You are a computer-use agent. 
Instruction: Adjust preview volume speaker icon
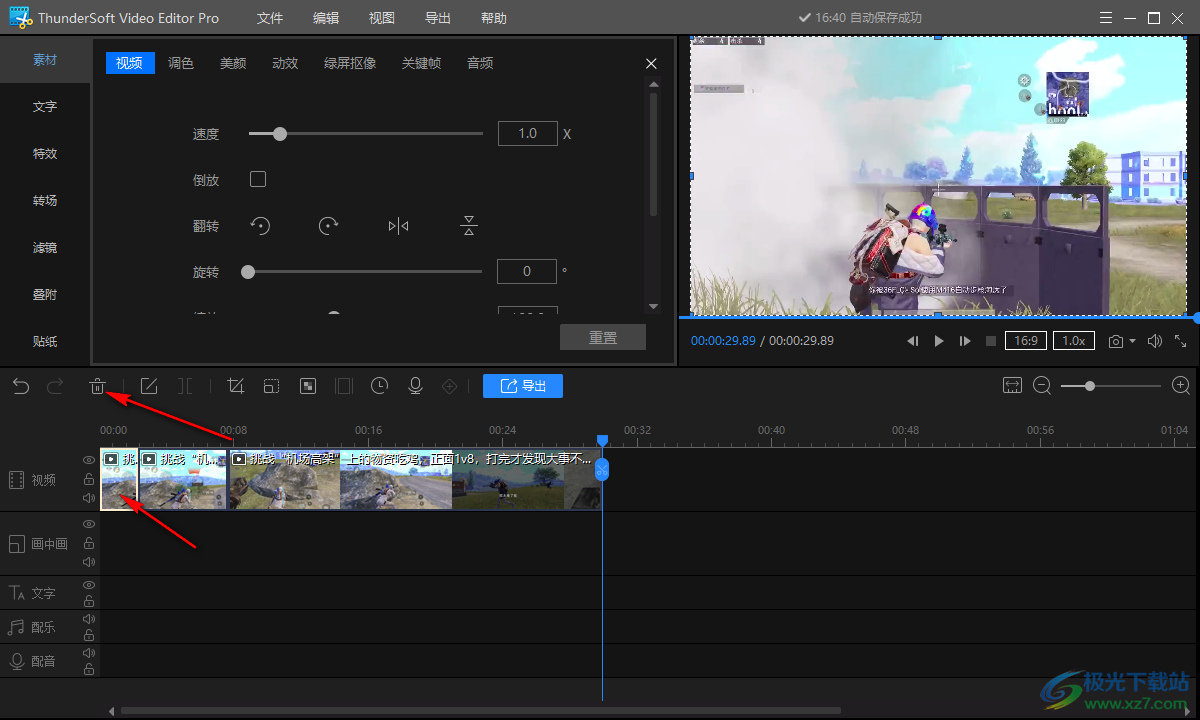pyautogui.click(x=1155, y=341)
